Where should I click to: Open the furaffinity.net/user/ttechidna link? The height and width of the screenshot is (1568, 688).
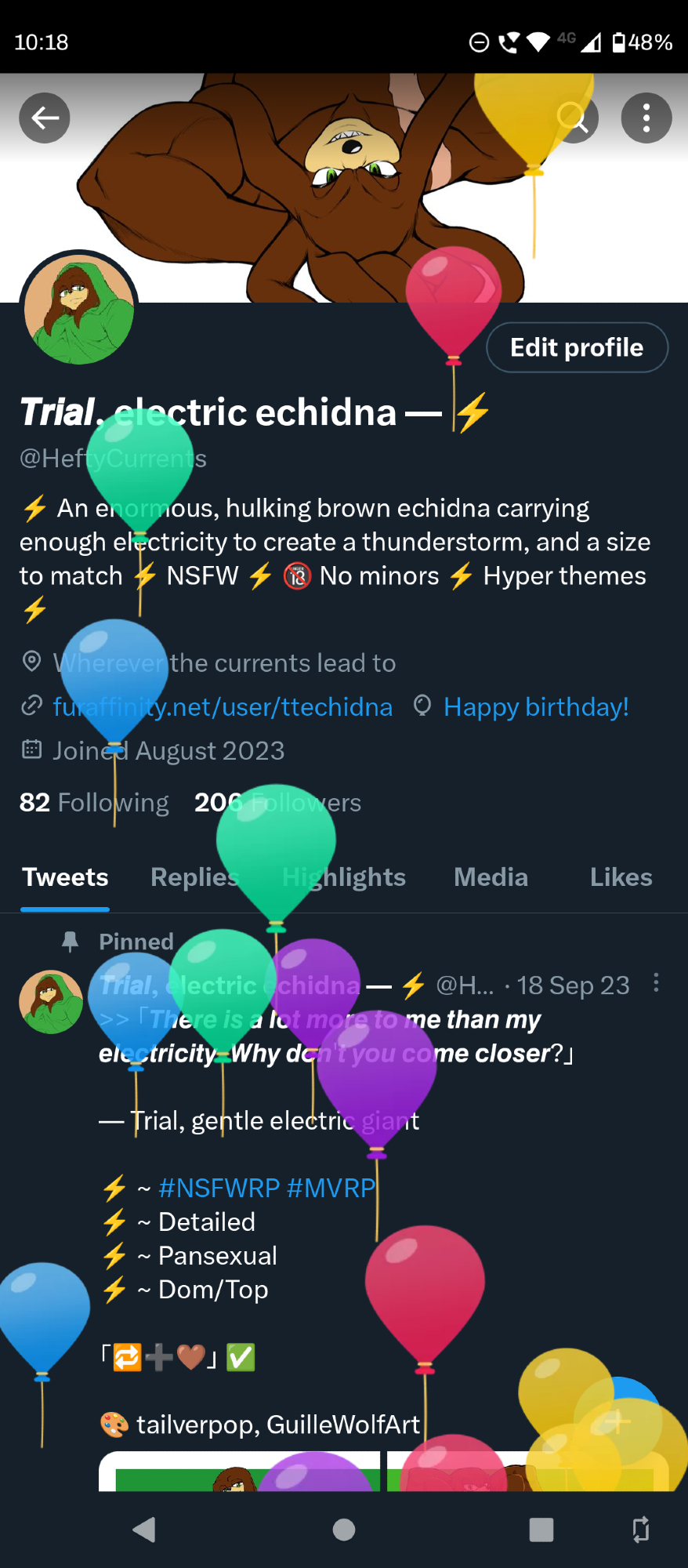pos(223,707)
